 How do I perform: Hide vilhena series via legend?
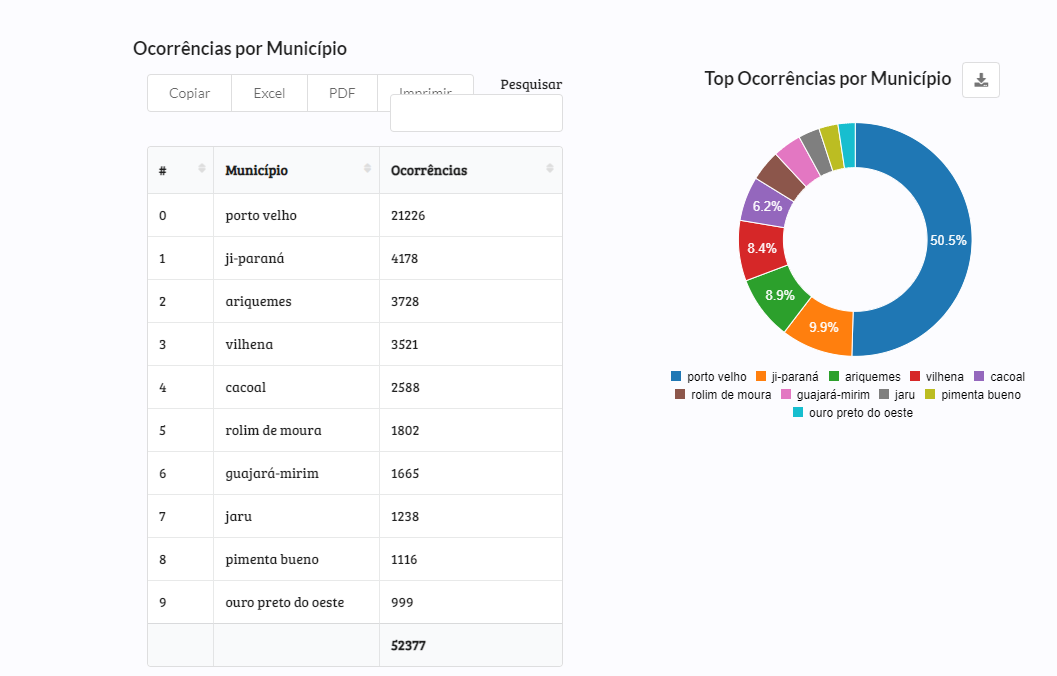936,377
